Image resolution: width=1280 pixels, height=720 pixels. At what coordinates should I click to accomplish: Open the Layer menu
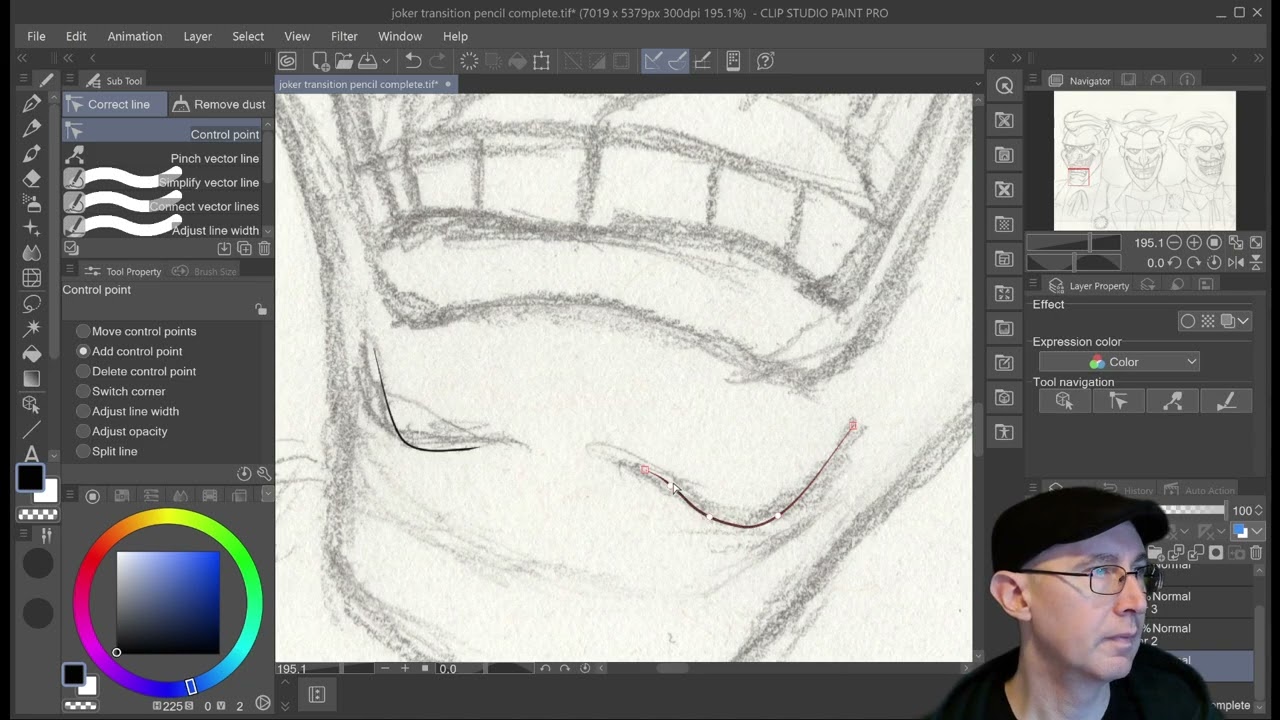[x=198, y=36]
